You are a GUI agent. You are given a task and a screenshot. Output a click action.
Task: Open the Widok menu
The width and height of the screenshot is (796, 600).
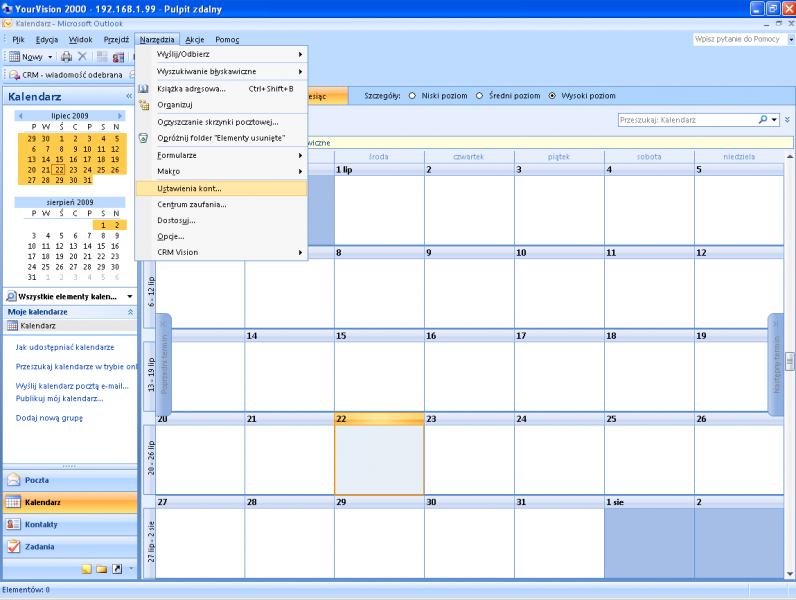click(80, 40)
